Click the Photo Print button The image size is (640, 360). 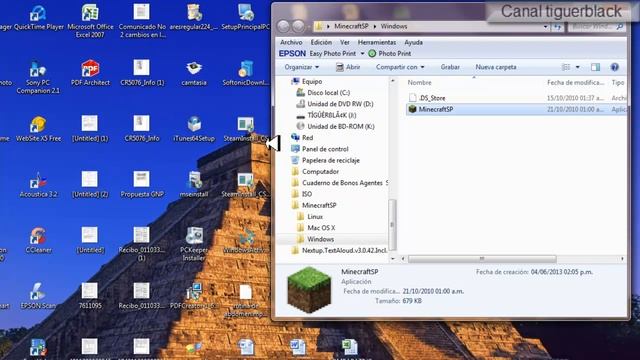pos(390,53)
